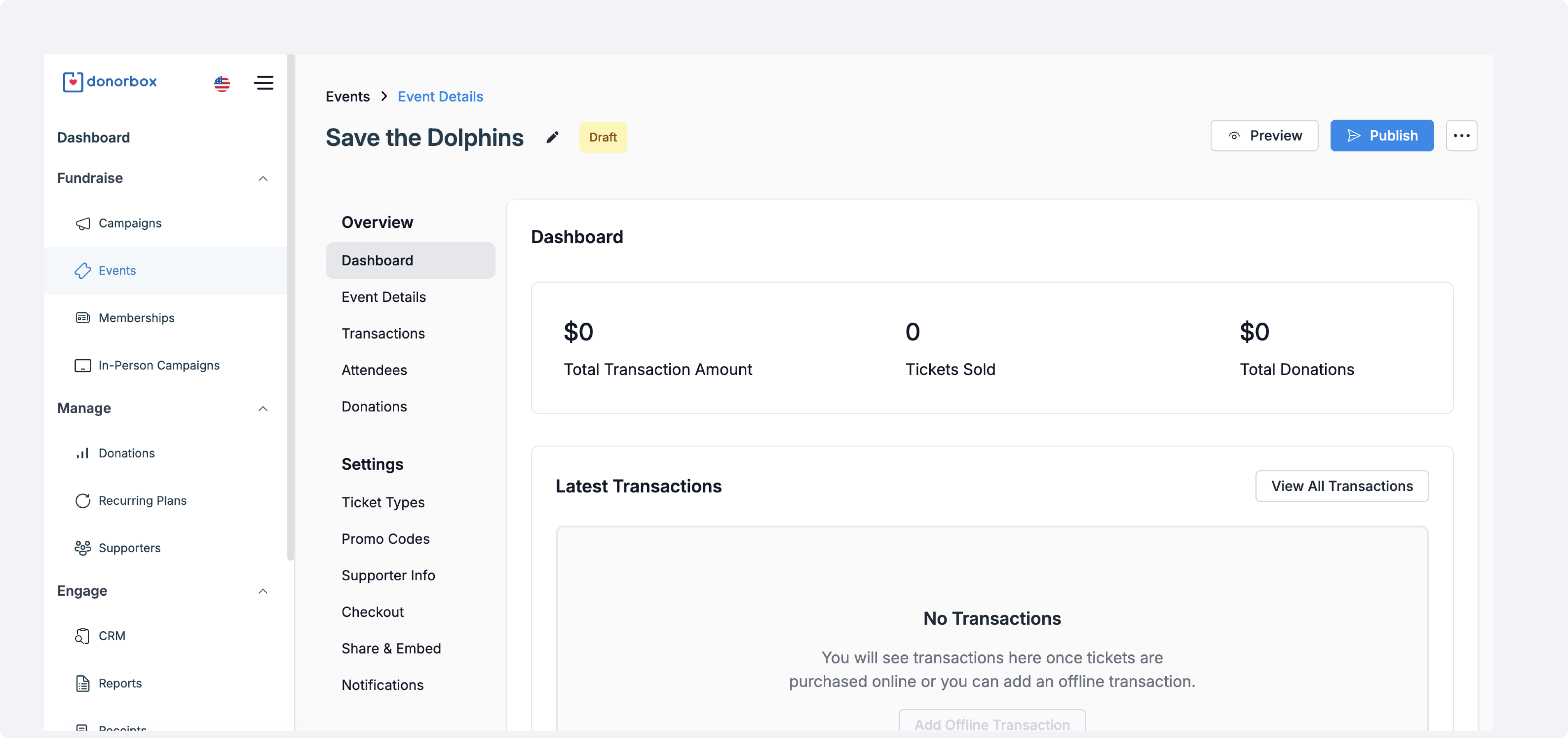Collapse the Engage section chevron
Image resolution: width=1568 pixels, height=738 pixels.
click(263, 591)
